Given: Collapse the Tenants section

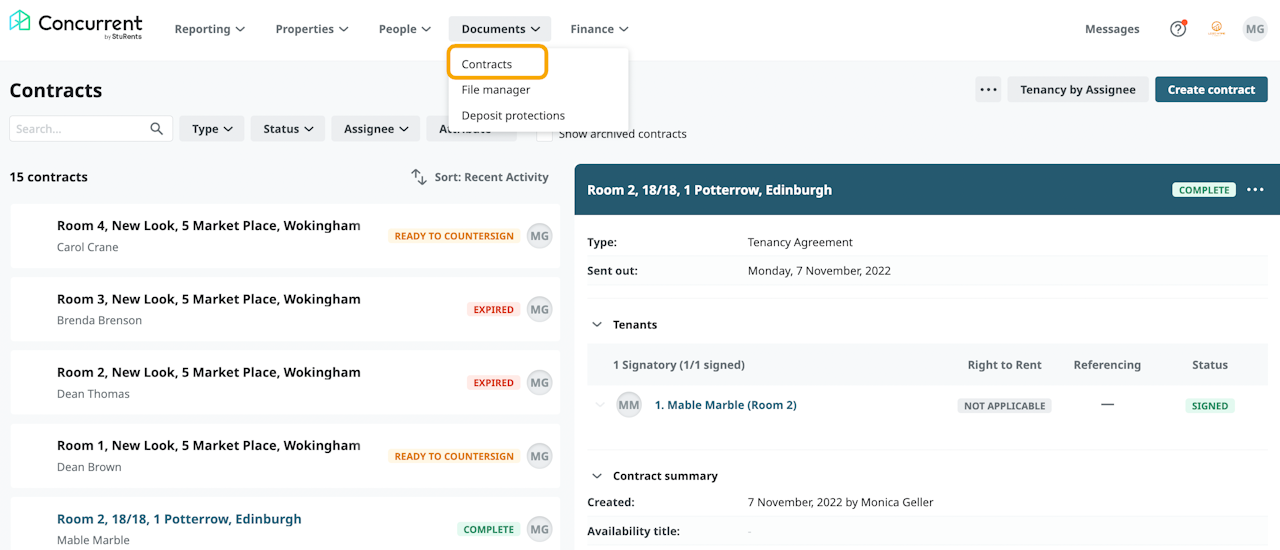Looking at the screenshot, I should pyautogui.click(x=598, y=325).
